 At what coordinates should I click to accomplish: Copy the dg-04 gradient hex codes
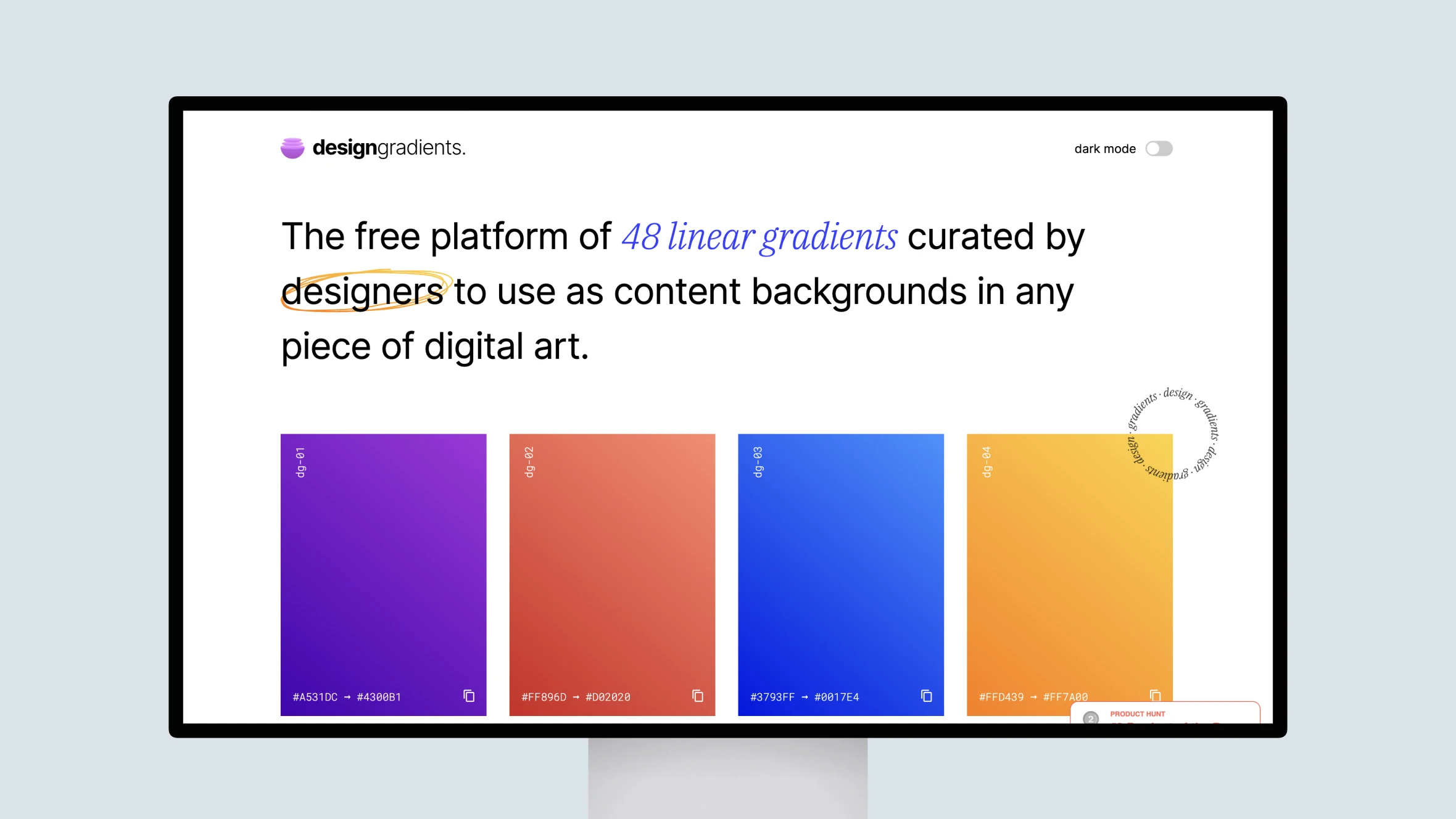point(1154,697)
